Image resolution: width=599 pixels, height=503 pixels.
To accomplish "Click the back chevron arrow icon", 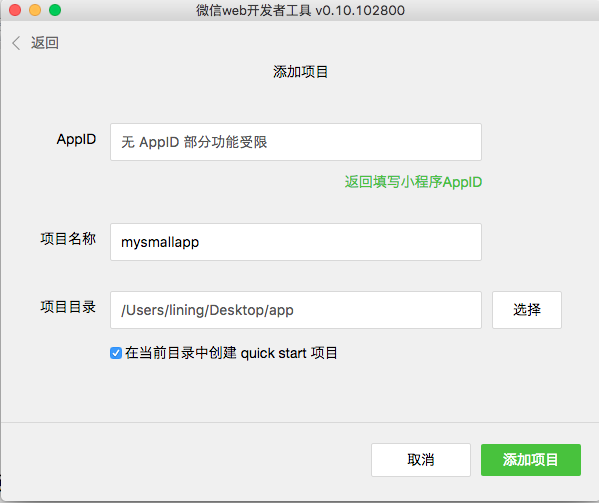I will point(16,43).
